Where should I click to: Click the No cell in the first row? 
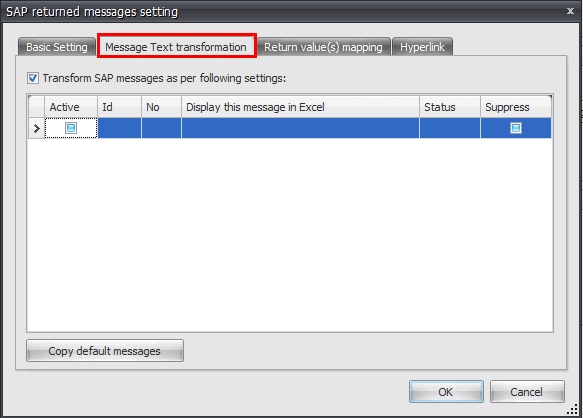pos(161,128)
